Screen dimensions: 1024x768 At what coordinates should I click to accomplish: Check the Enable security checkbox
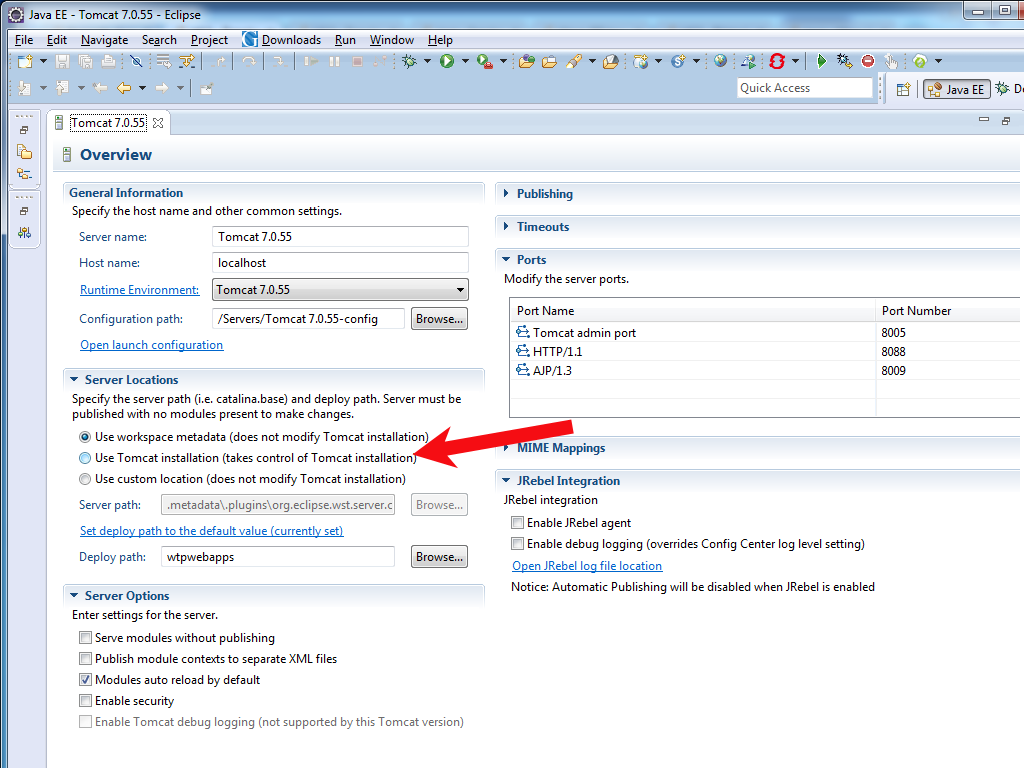click(x=85, y=700)
